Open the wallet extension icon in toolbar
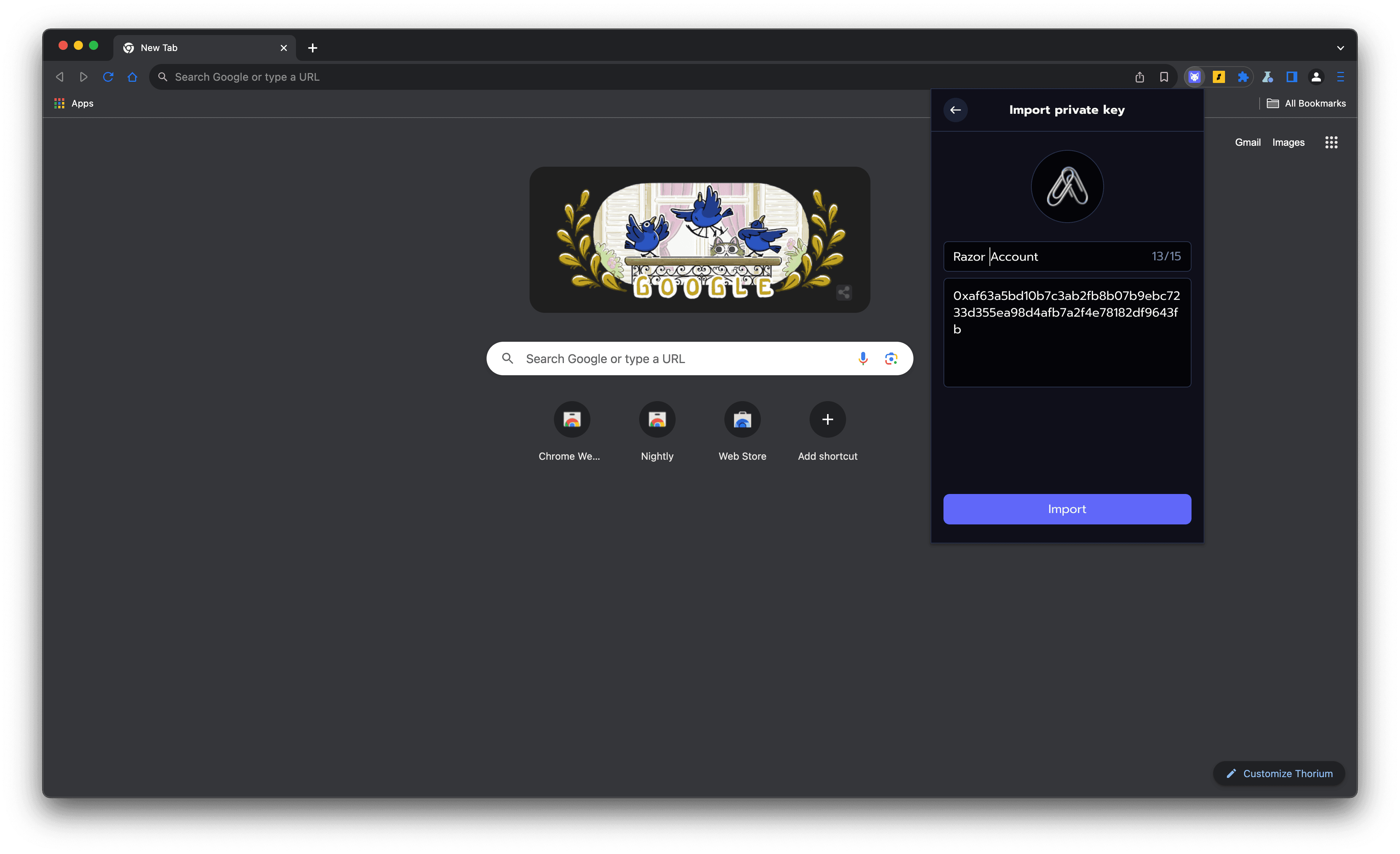 pyautogui.click(x=1194, y=77)
